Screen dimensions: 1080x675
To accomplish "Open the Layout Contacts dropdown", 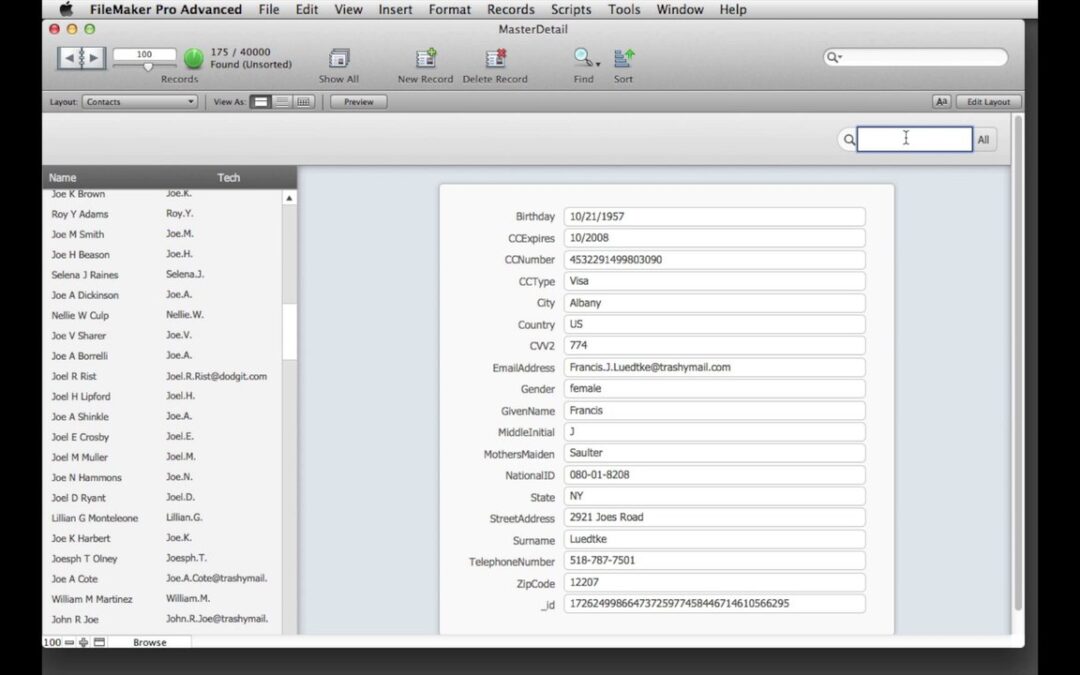I will (140, 102).
